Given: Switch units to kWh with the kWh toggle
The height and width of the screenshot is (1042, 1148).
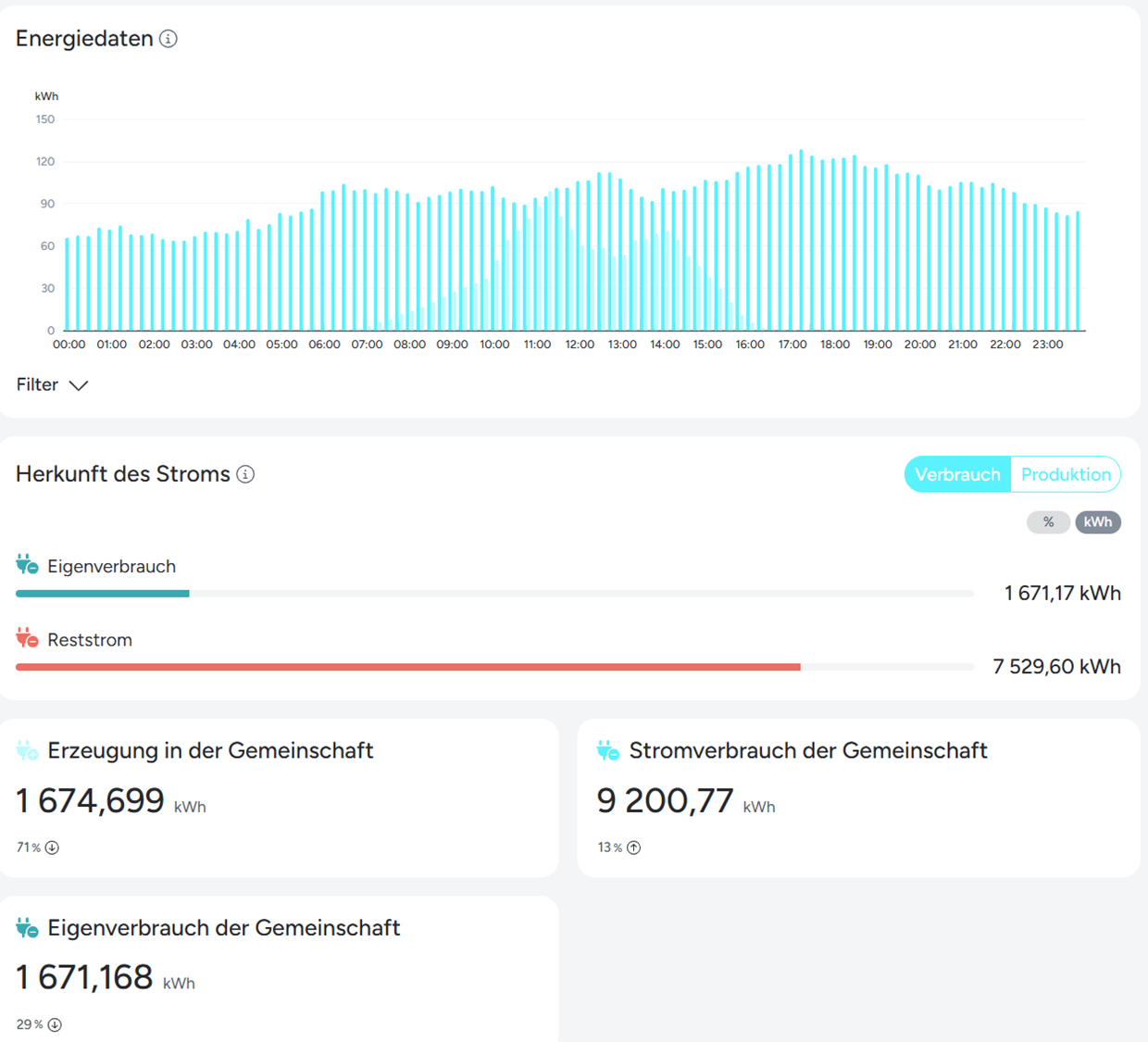Looking at the screenshot, I should [1098, 522].
